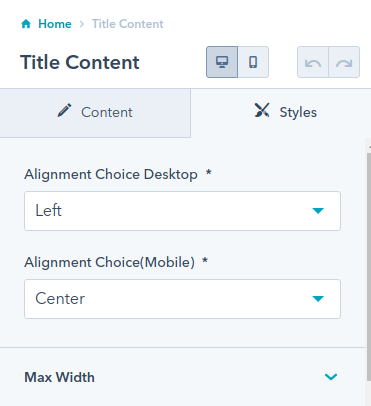Click the teal arrow beside Left

pos(318,211)
